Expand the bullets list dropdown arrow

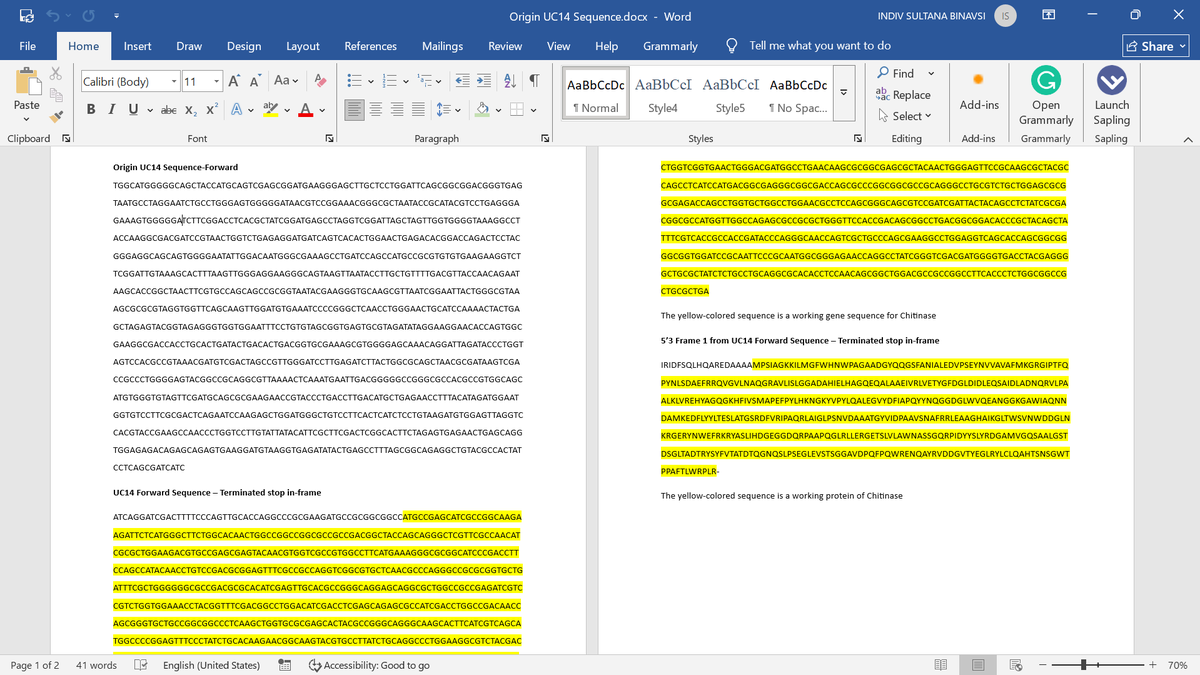372,81
